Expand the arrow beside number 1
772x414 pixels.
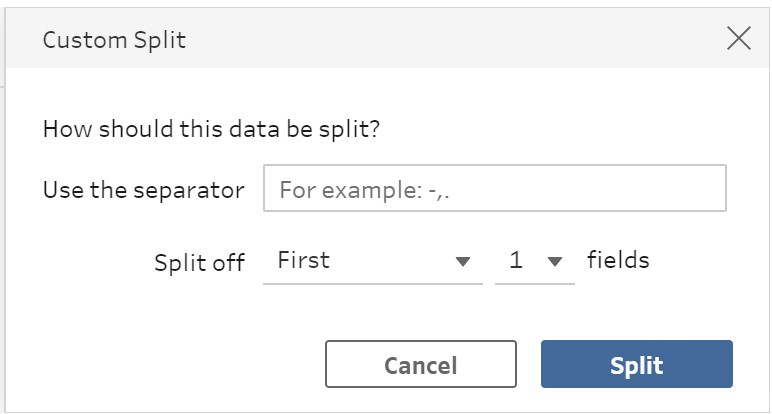[x=555, y=262]
